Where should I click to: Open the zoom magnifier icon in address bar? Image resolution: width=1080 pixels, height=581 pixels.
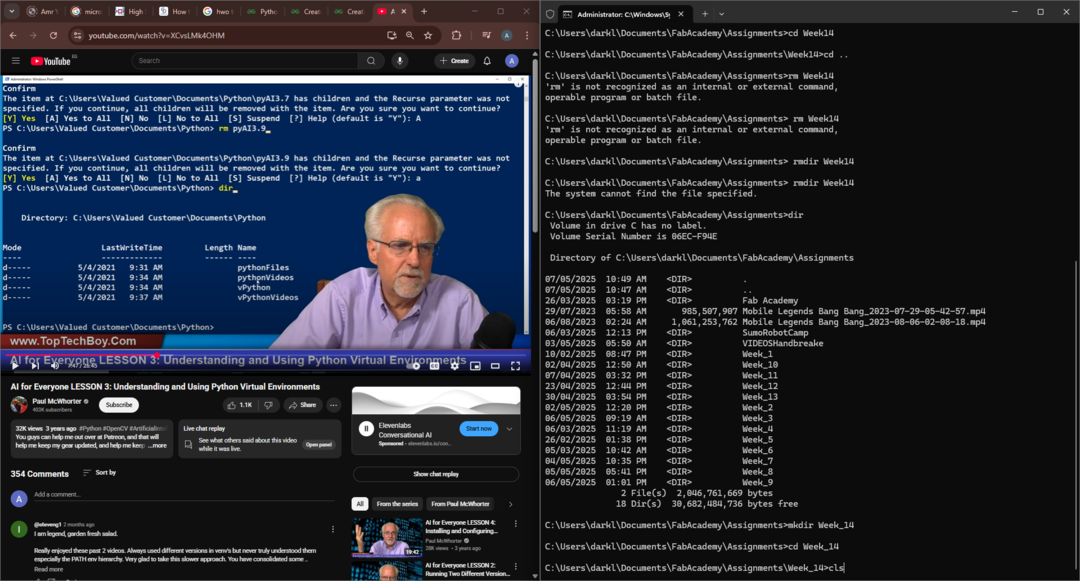pos(410,35)
